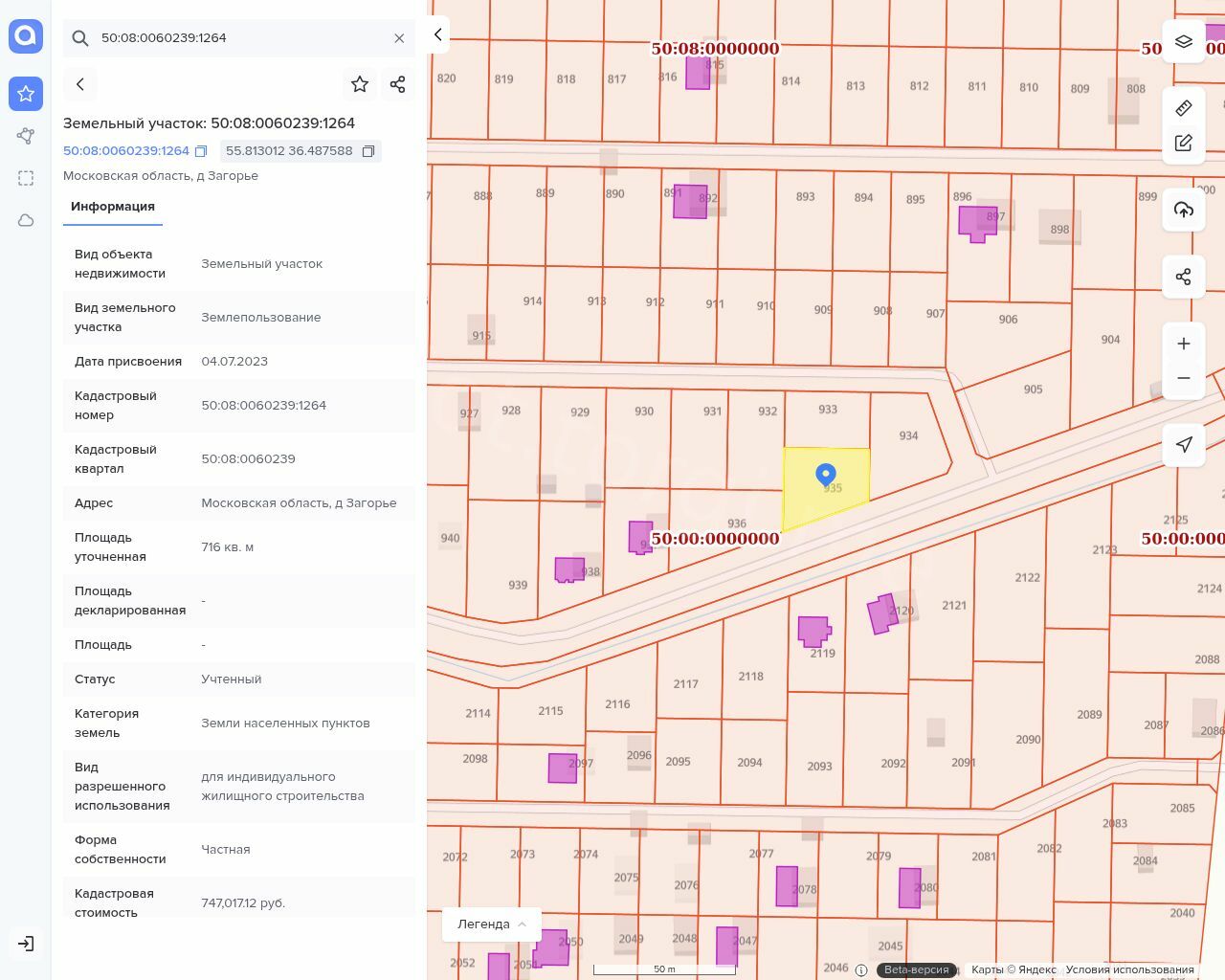
Task: Expand the Легенда panel
Action: tap(492, 924)
